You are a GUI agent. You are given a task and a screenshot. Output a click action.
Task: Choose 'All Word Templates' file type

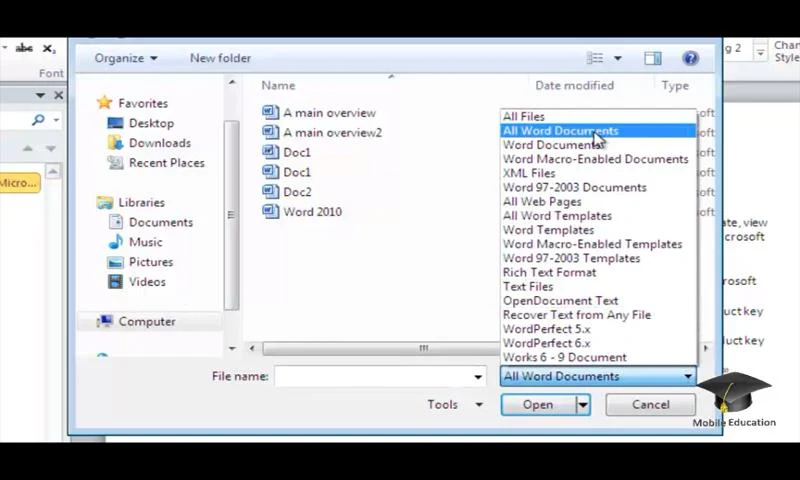(x=598, y=216)
